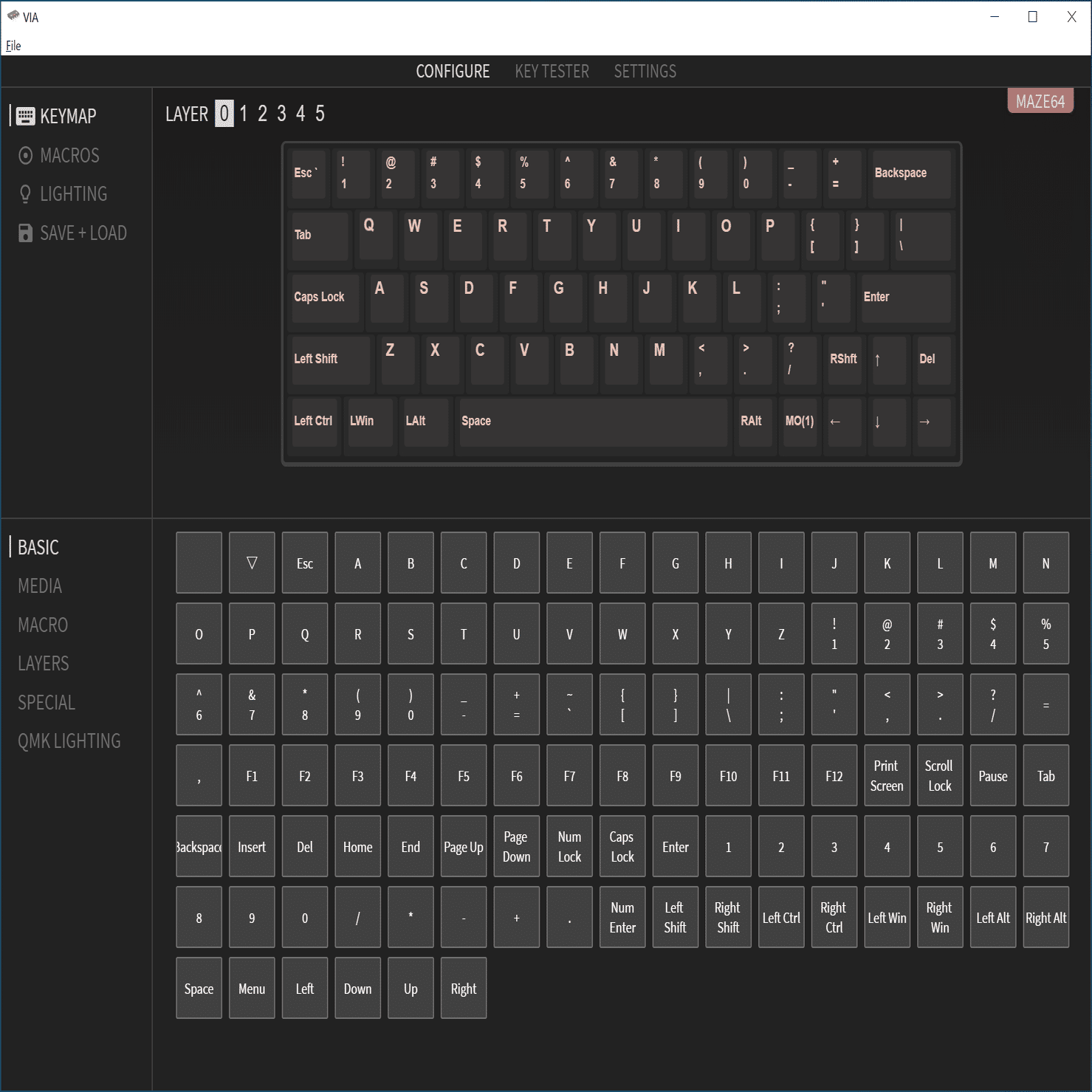Image resolution: width=1092 pixels, height=1092 pixels.
Task: Select the Enter key on keyboard layout
Action: 907,298
